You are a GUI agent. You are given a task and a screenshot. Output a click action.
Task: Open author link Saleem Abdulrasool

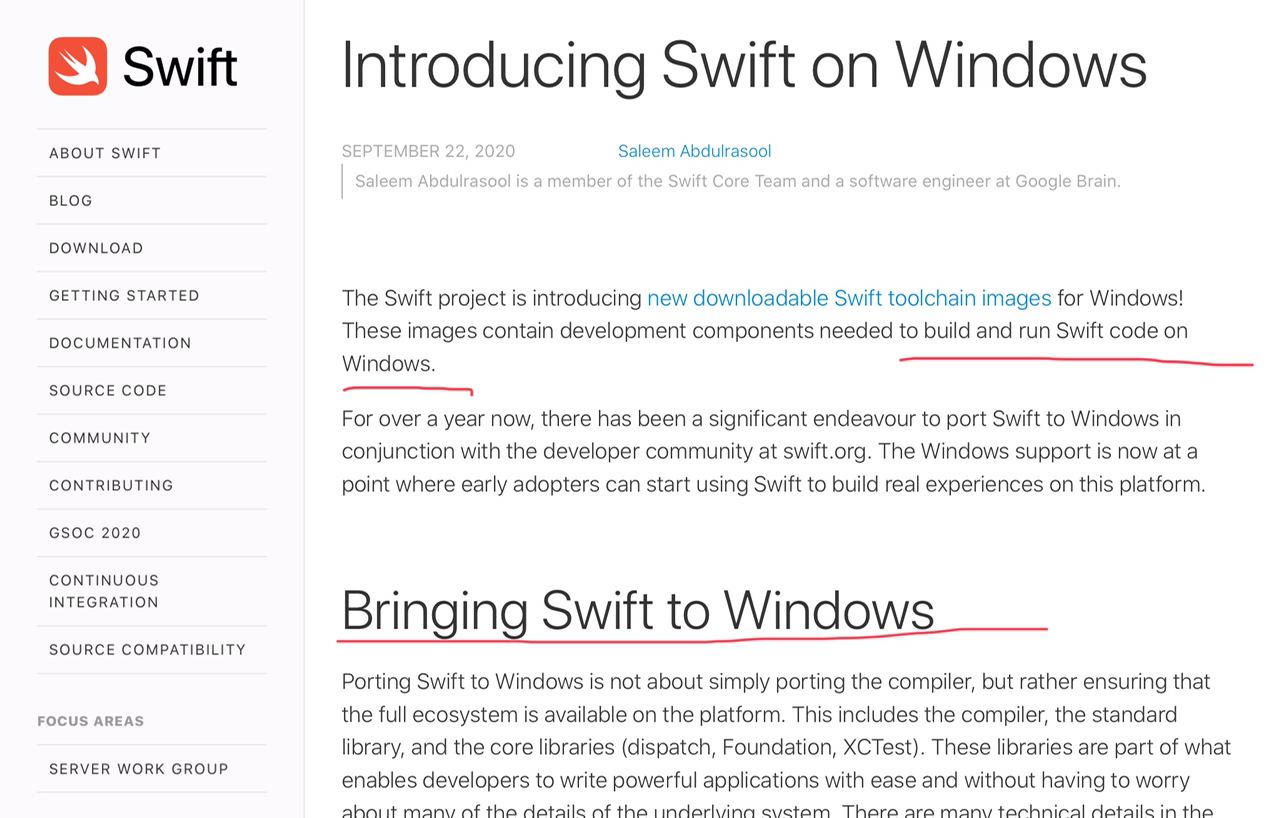(x=694, y=151)
